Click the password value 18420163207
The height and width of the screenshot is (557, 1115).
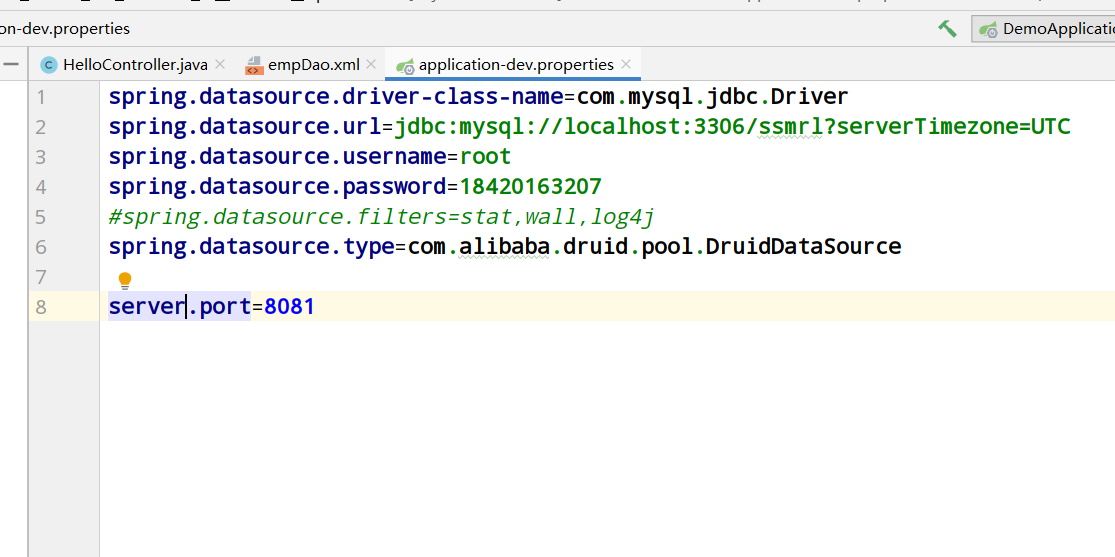[530, 186]
